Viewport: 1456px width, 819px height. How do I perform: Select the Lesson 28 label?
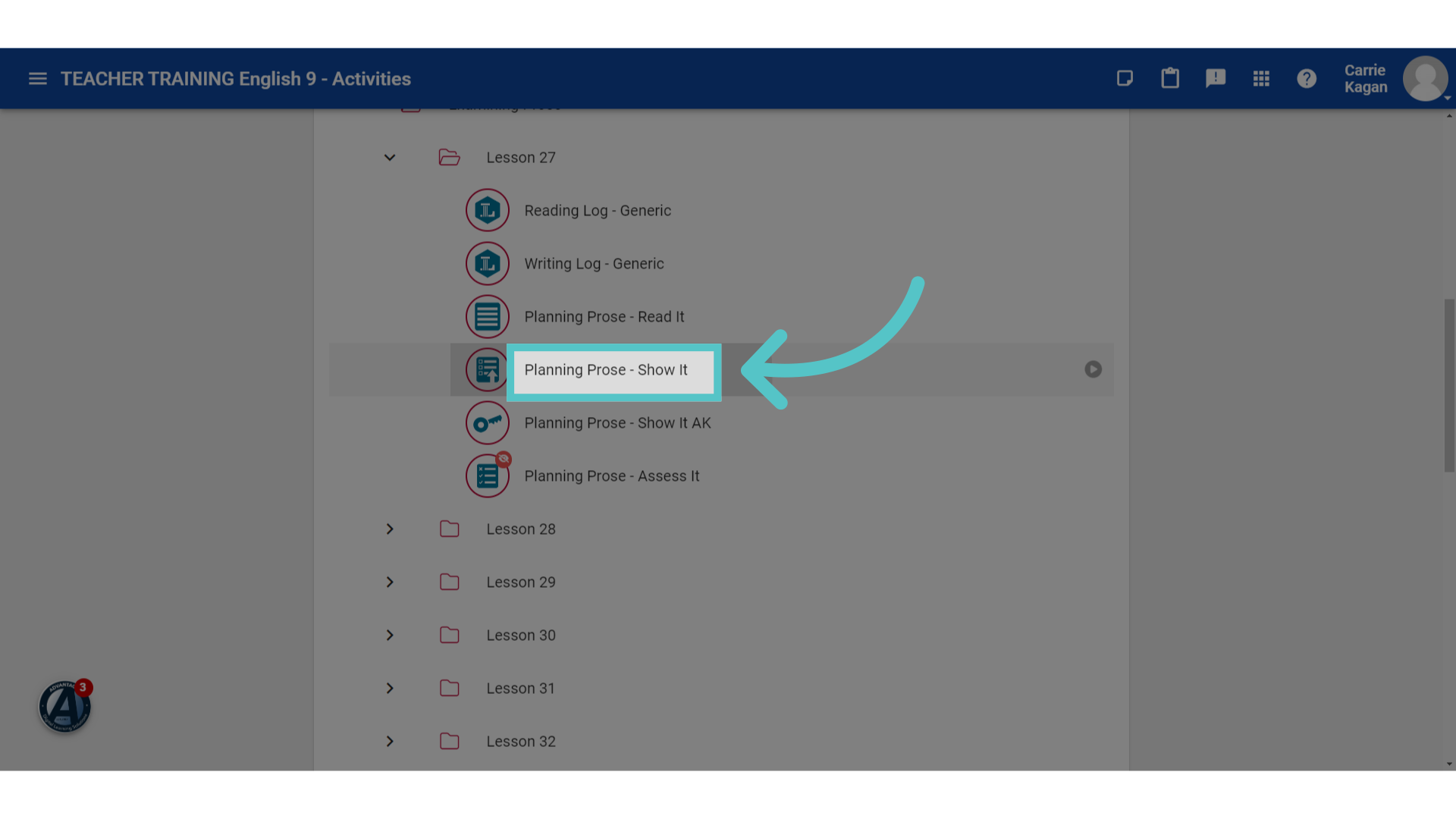pos(521,529)
